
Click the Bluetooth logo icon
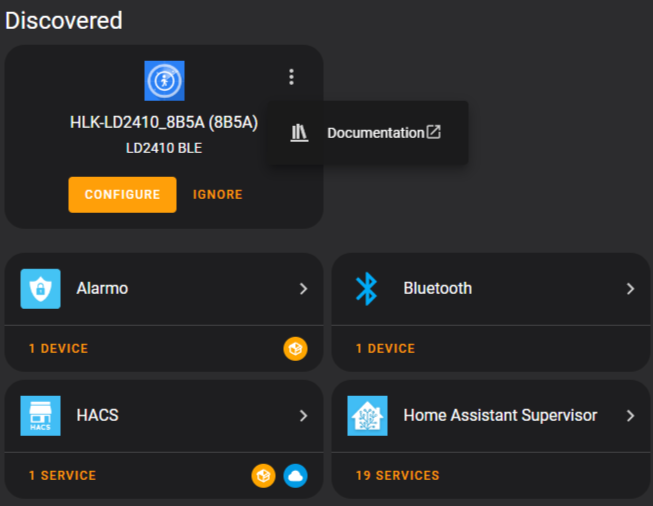(x=366, y=289)
